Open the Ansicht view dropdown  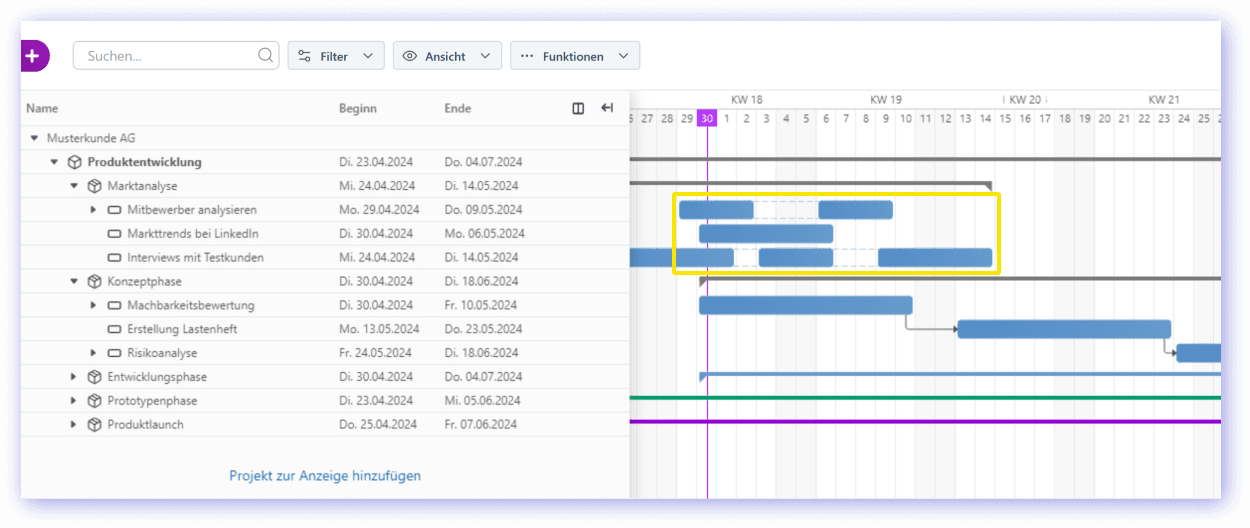coord(447,56)
